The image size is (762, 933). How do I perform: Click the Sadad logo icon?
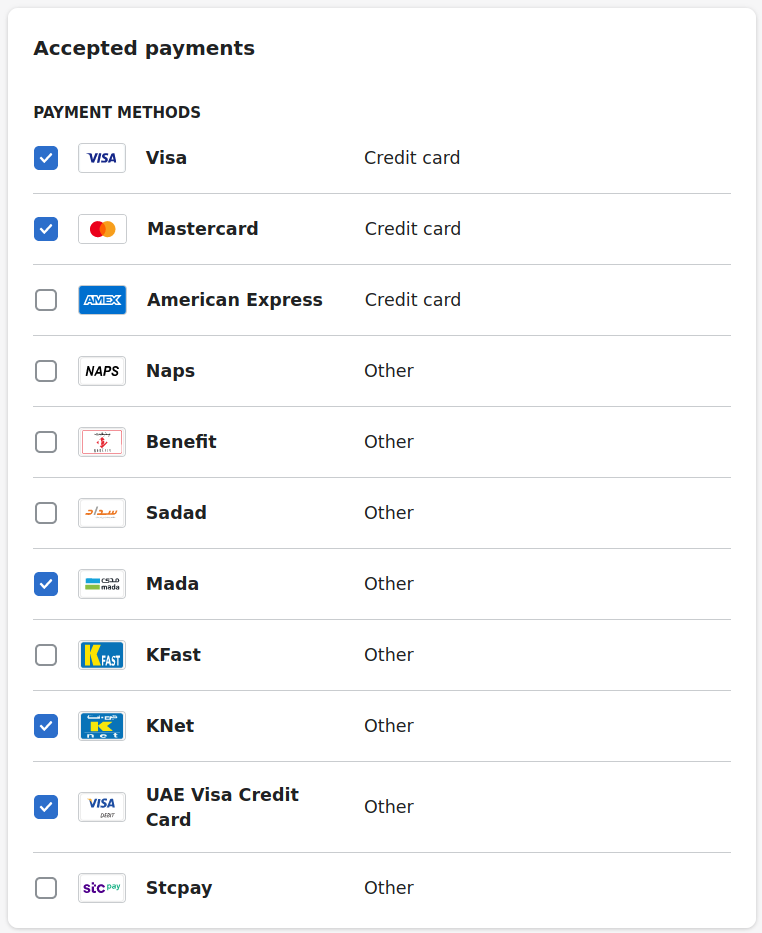(102, 513)
